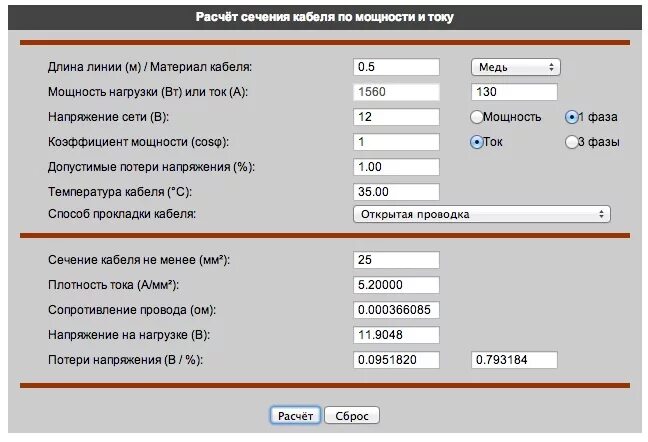Image resolution: width=648 pixels, height=442 pixels.
Task: Click the allowable voltage loss field 1.00
Action: (396, 167)
